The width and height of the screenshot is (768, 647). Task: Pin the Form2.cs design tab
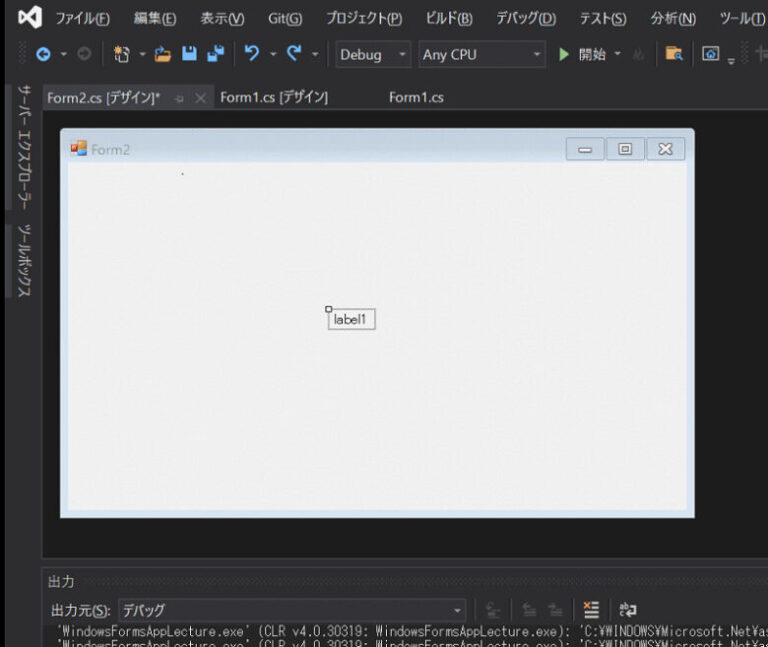click(x=179, y=99)
